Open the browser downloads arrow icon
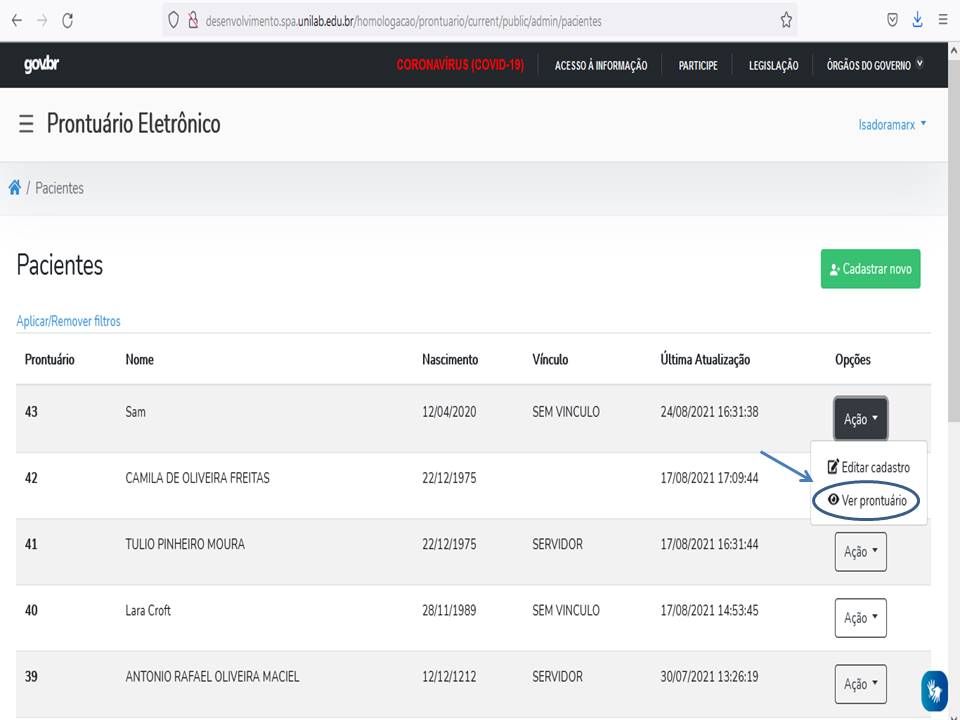Image resolution: width=960 pixels, height=720 pixels. click(917, 20)
